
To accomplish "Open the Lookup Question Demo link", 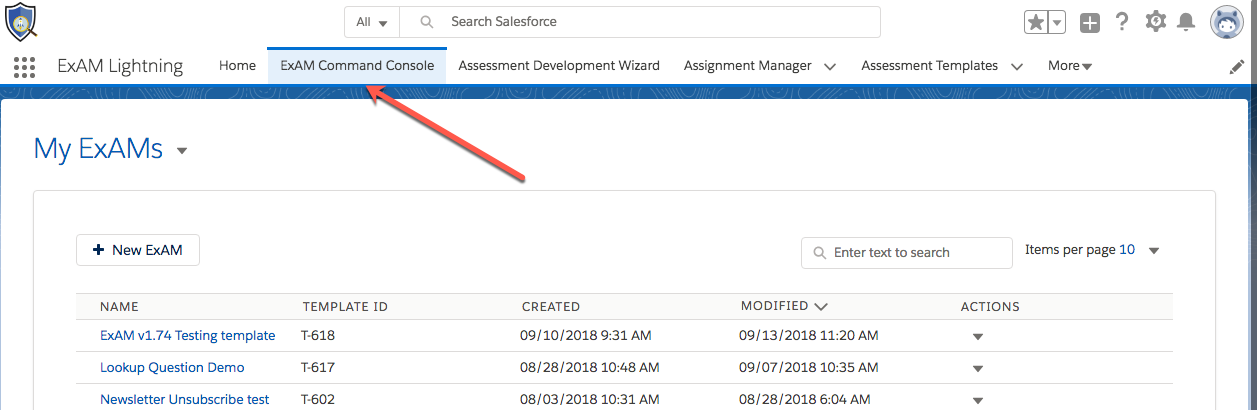I will 172,368.
